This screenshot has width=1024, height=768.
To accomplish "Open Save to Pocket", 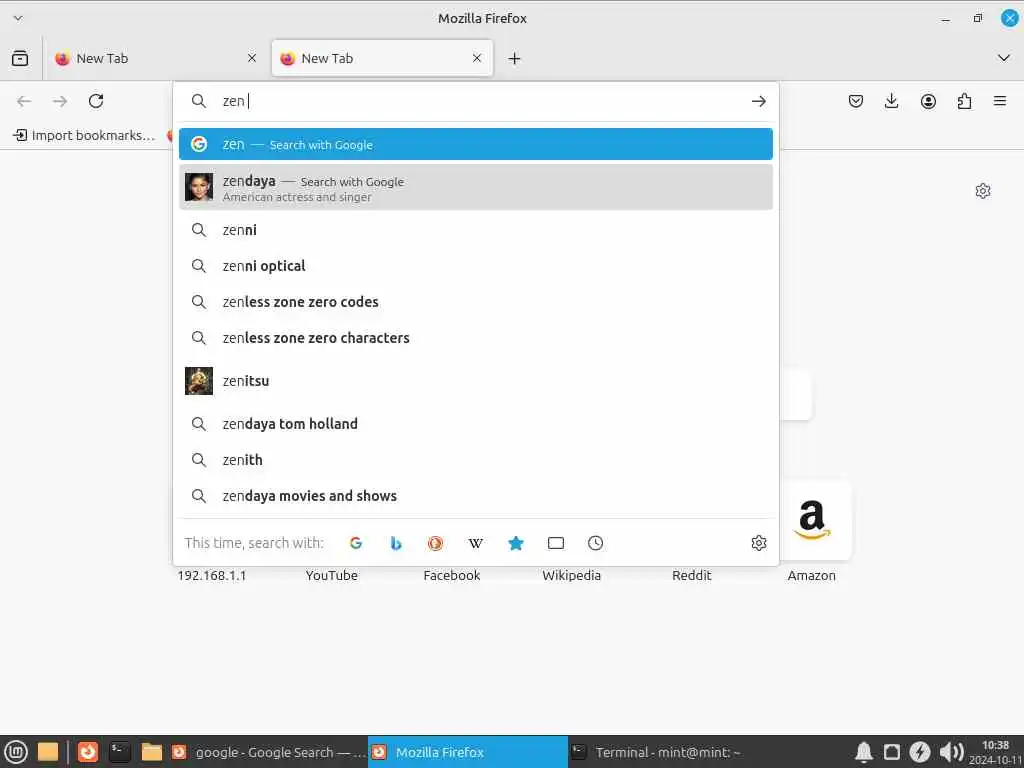I will click(x=856, y=101).
